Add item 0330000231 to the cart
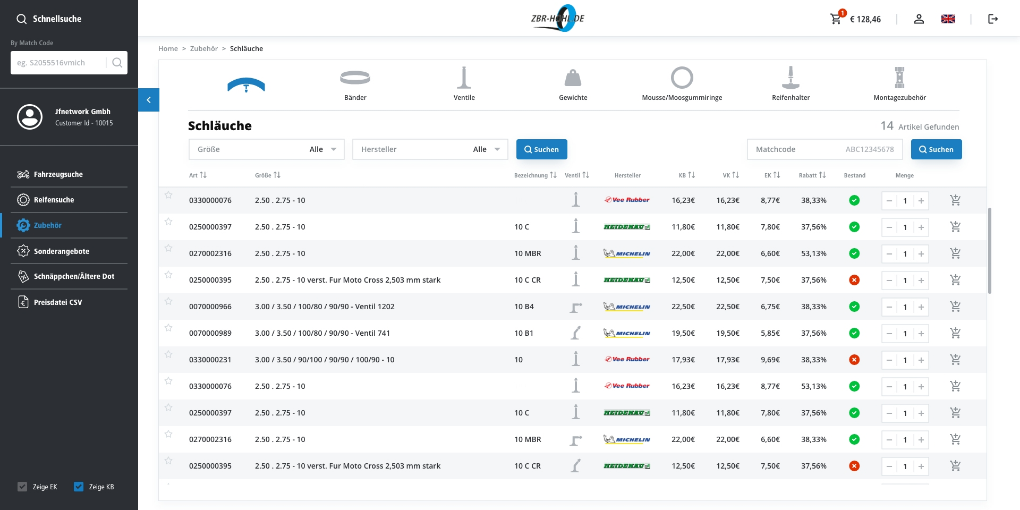 click(955, 359)
